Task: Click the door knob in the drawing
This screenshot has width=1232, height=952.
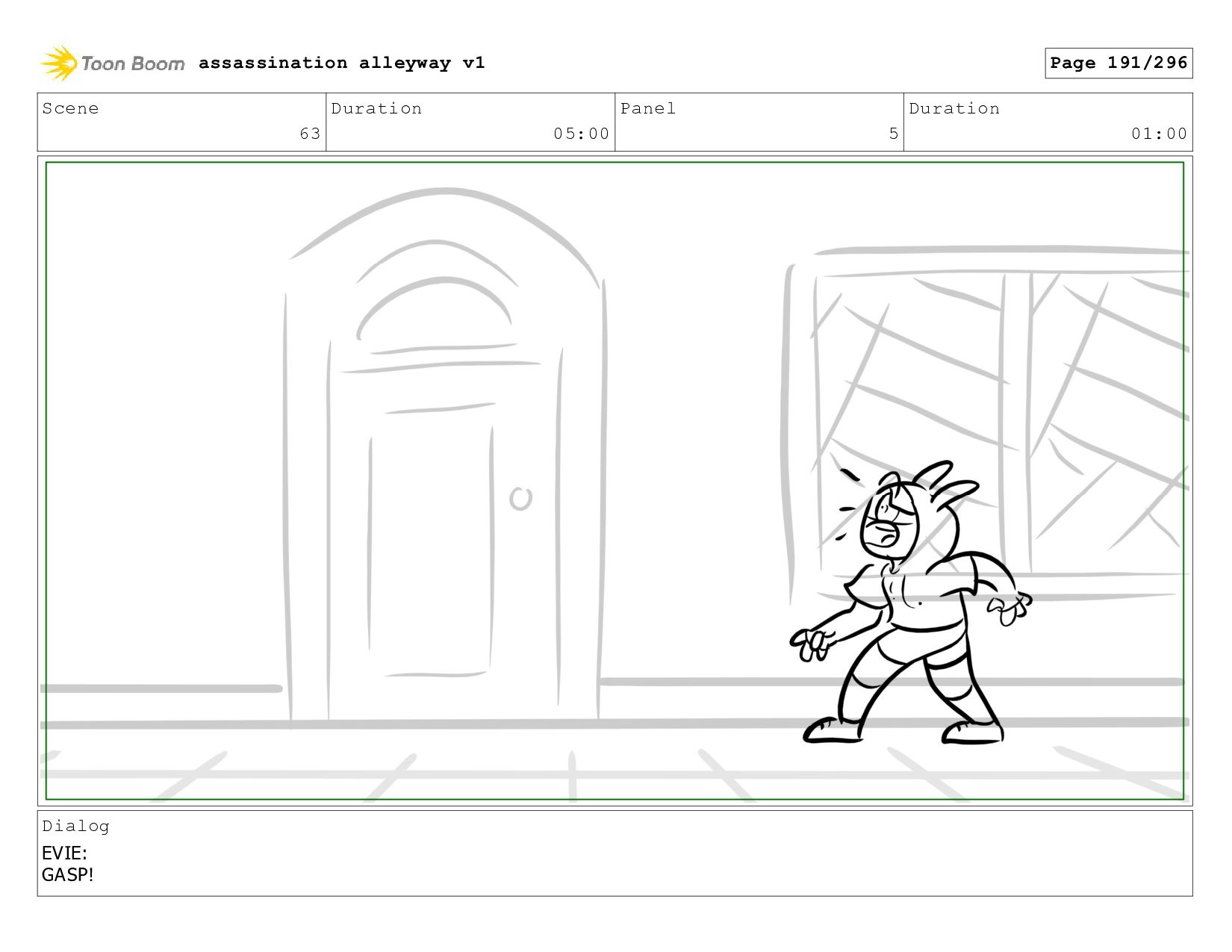Action: (520, 499)
